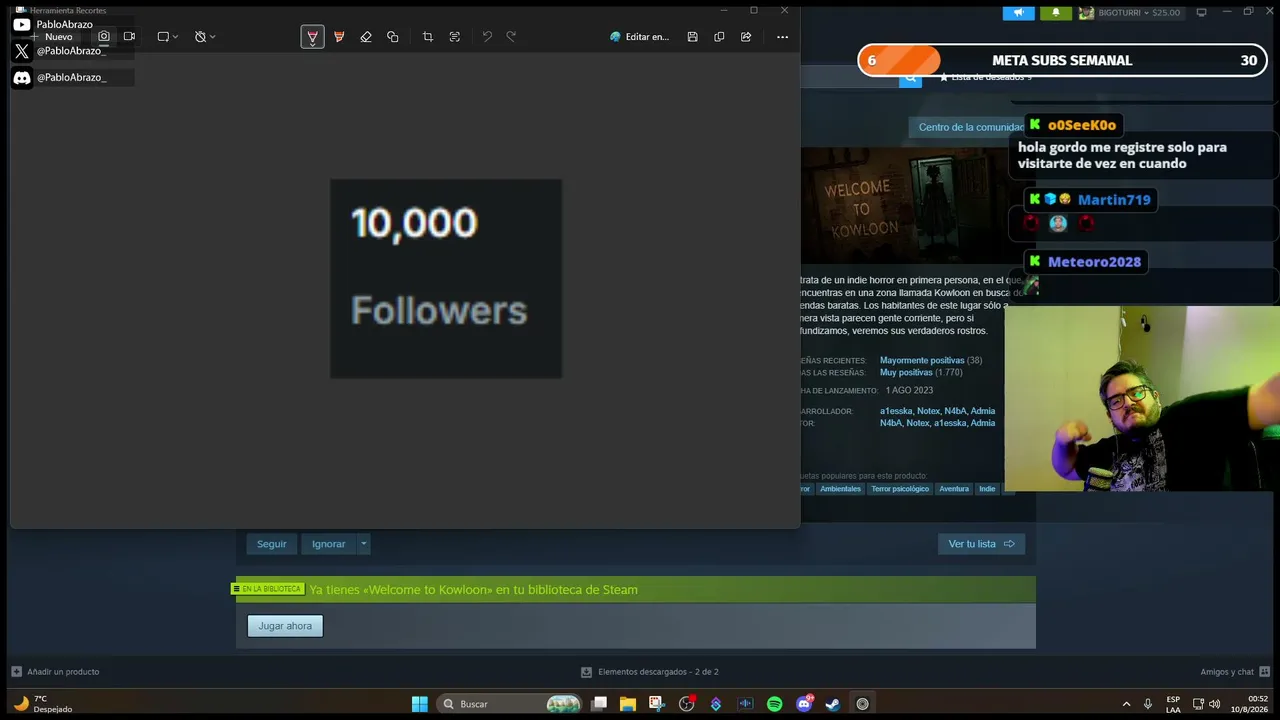
Task: Open 'Ver tu lista' in Steam
Action: click(x=981, y=544)
